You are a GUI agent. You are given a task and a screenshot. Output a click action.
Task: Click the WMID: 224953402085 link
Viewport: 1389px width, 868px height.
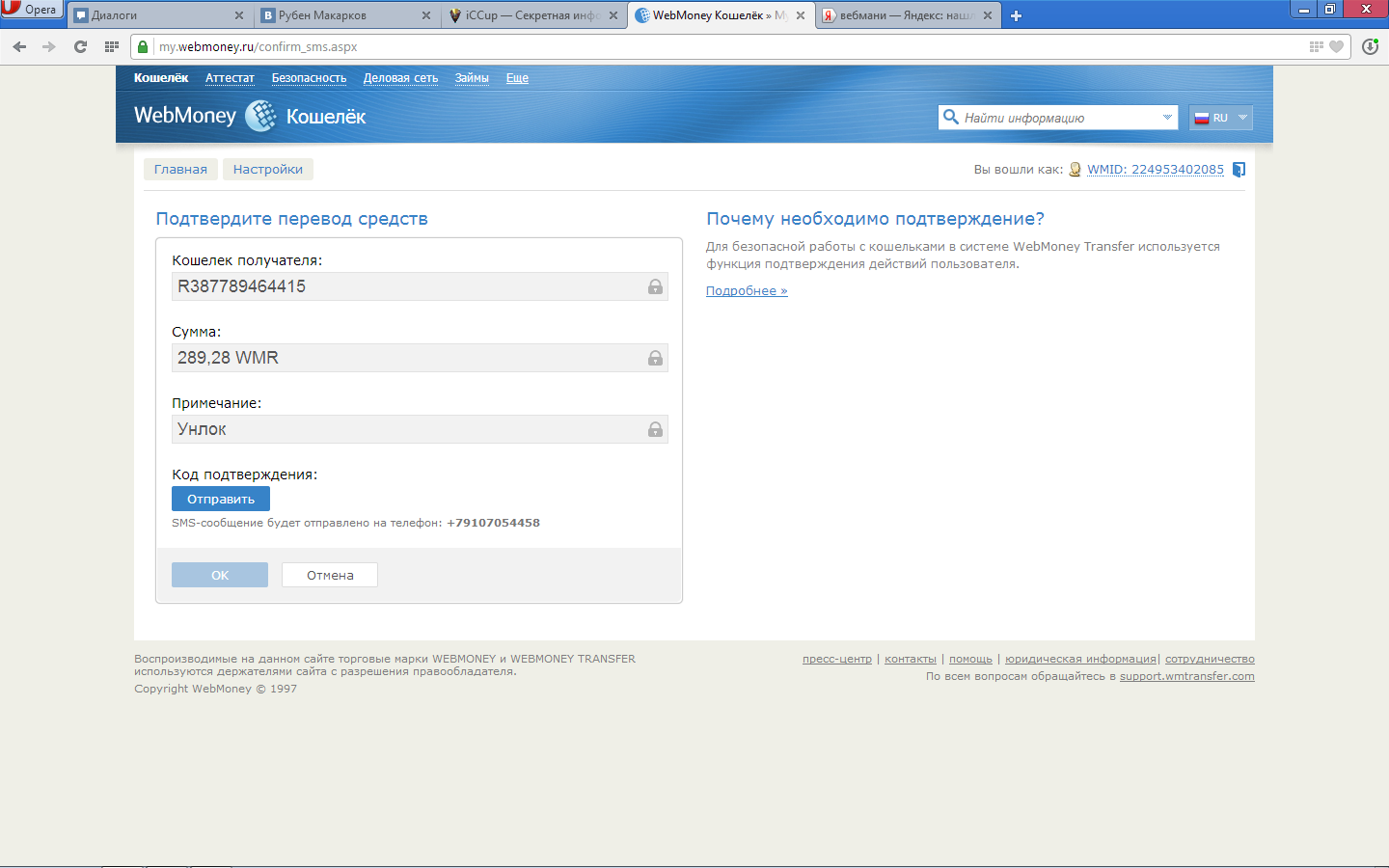pyautogui.click(x=1156, y=170)
